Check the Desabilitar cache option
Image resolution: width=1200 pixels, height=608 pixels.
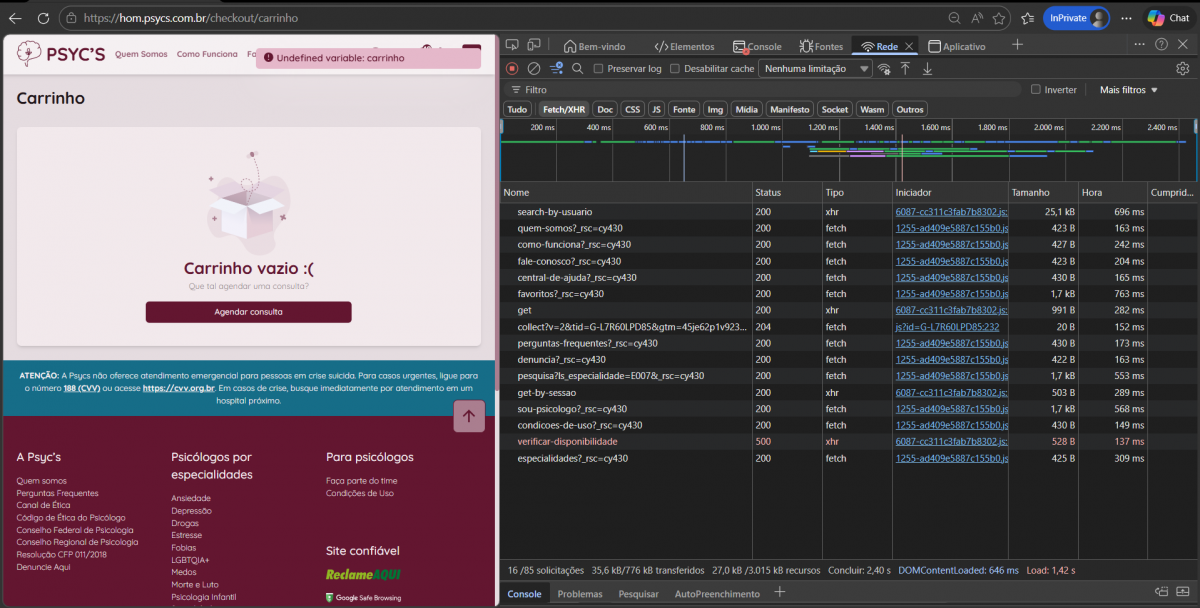[675, 69]
